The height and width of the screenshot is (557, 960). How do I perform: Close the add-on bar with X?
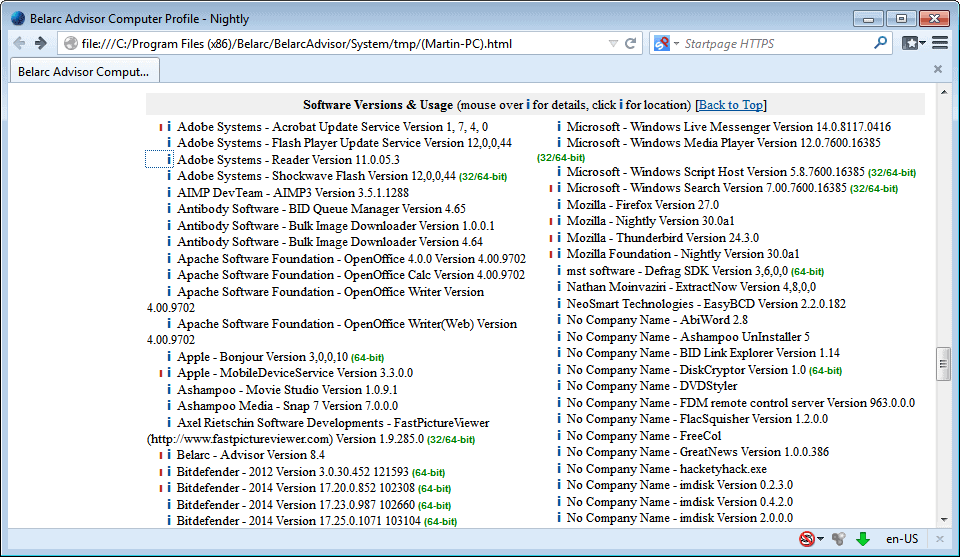pyautogui.click(x=940, y=539)
